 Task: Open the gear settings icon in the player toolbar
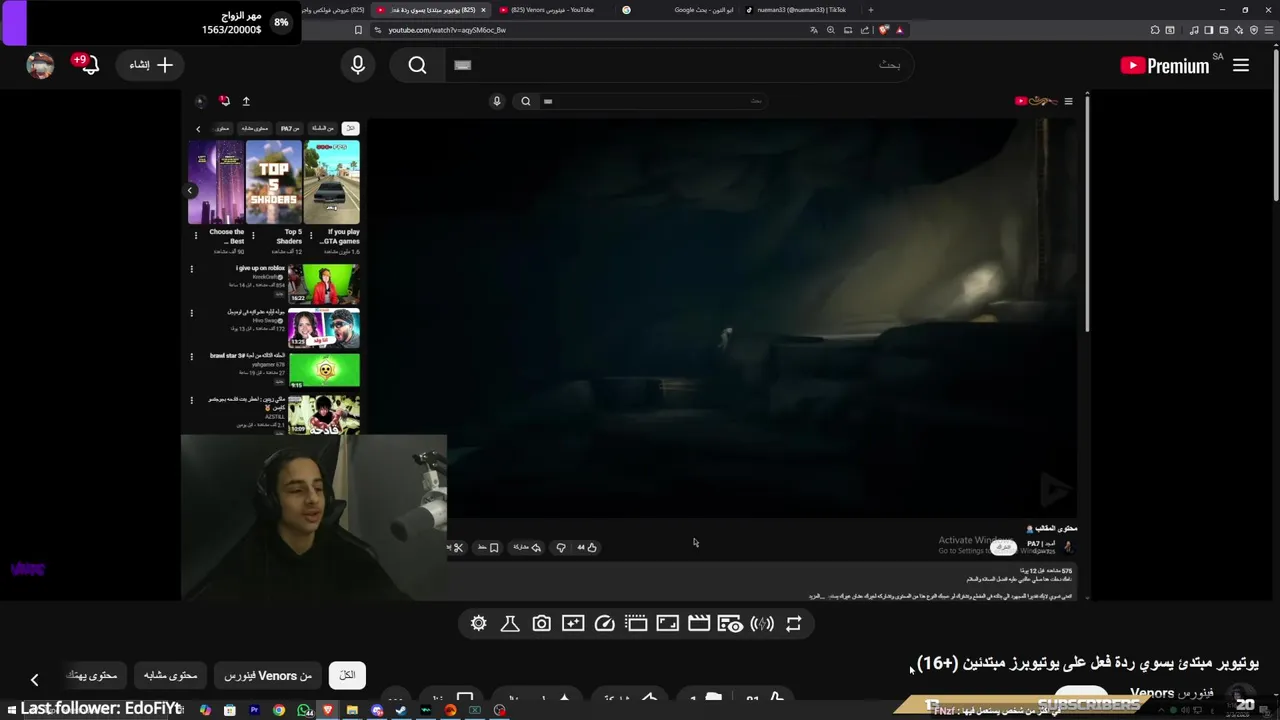(x=479, y=624)
